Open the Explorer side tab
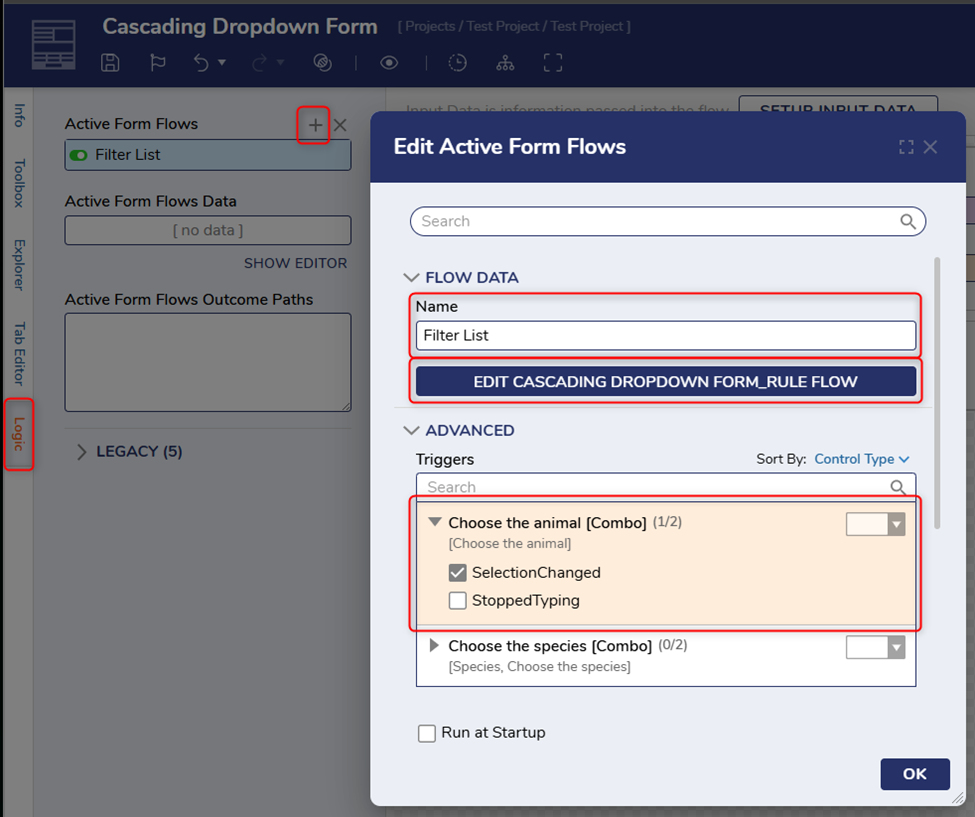This screenshot has height=817, width=975. pyautogui.click(x=18, y=264)
